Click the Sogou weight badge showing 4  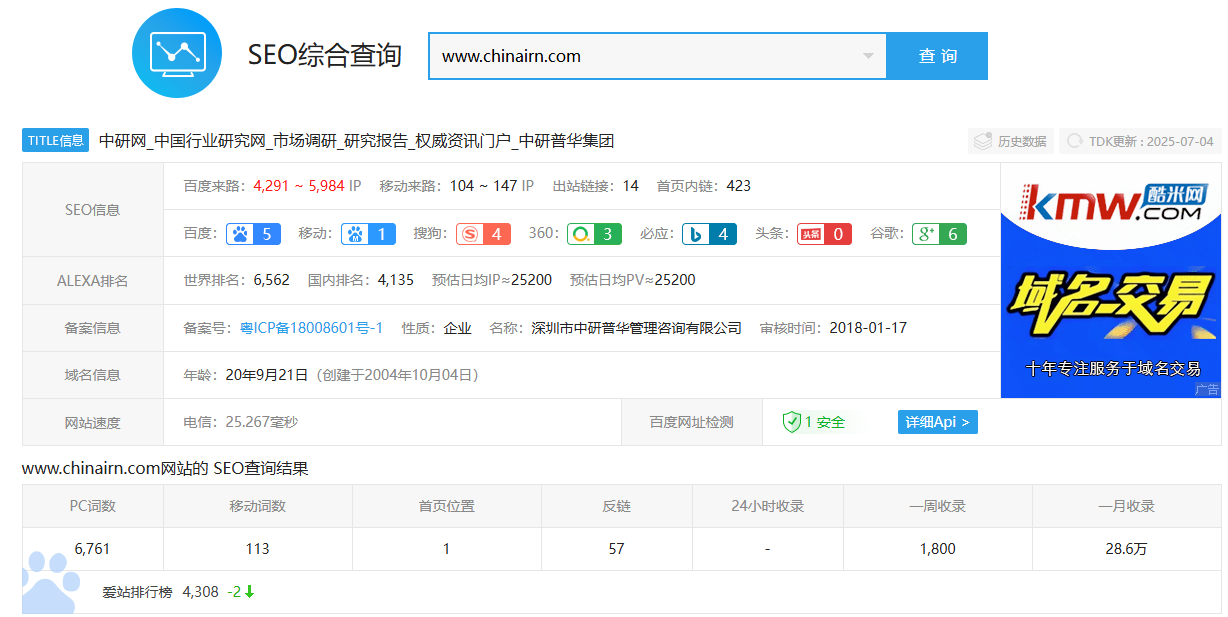pos(483,234)
